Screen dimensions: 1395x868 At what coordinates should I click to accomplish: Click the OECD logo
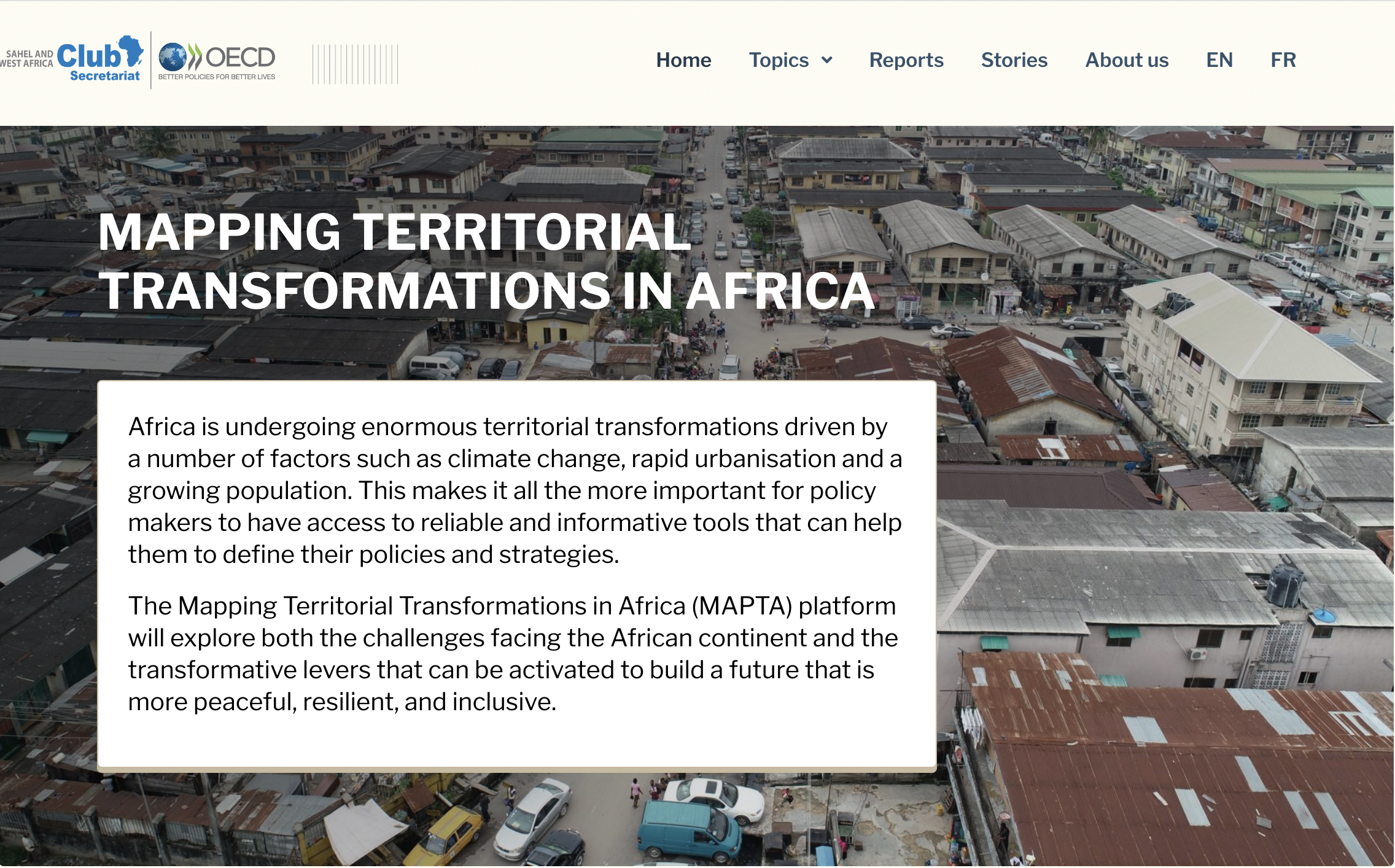[x=217, y=61]
